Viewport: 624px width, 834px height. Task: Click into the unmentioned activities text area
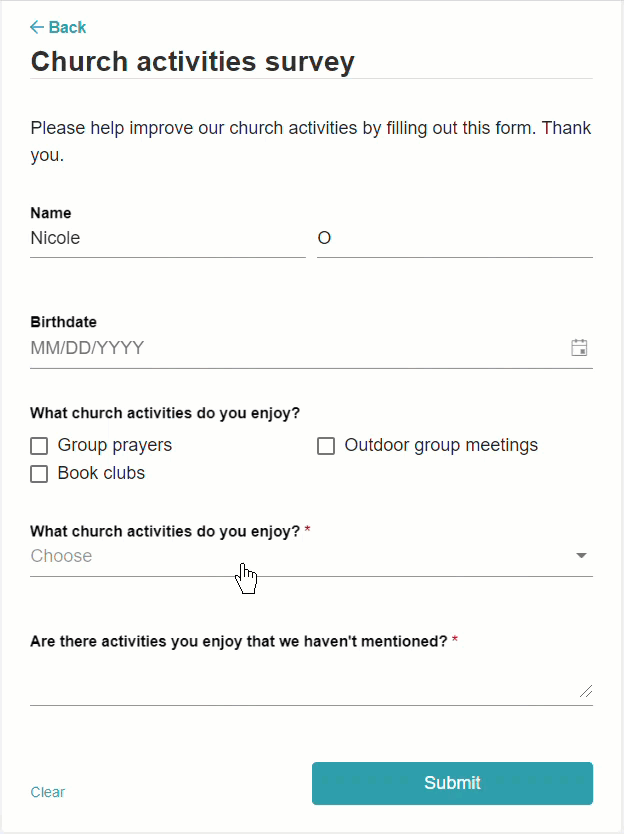tap(311, 682)
